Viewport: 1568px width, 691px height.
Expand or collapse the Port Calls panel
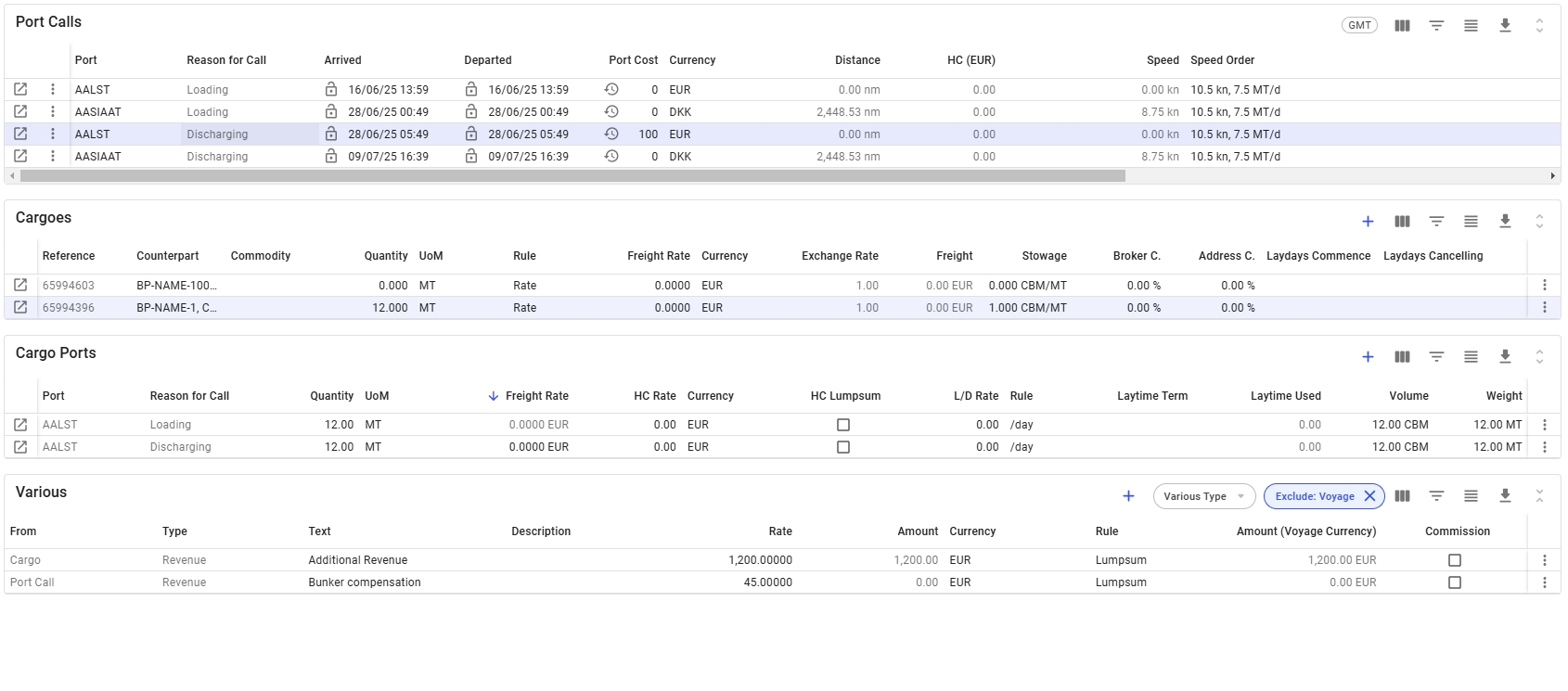coord(1539,26)
